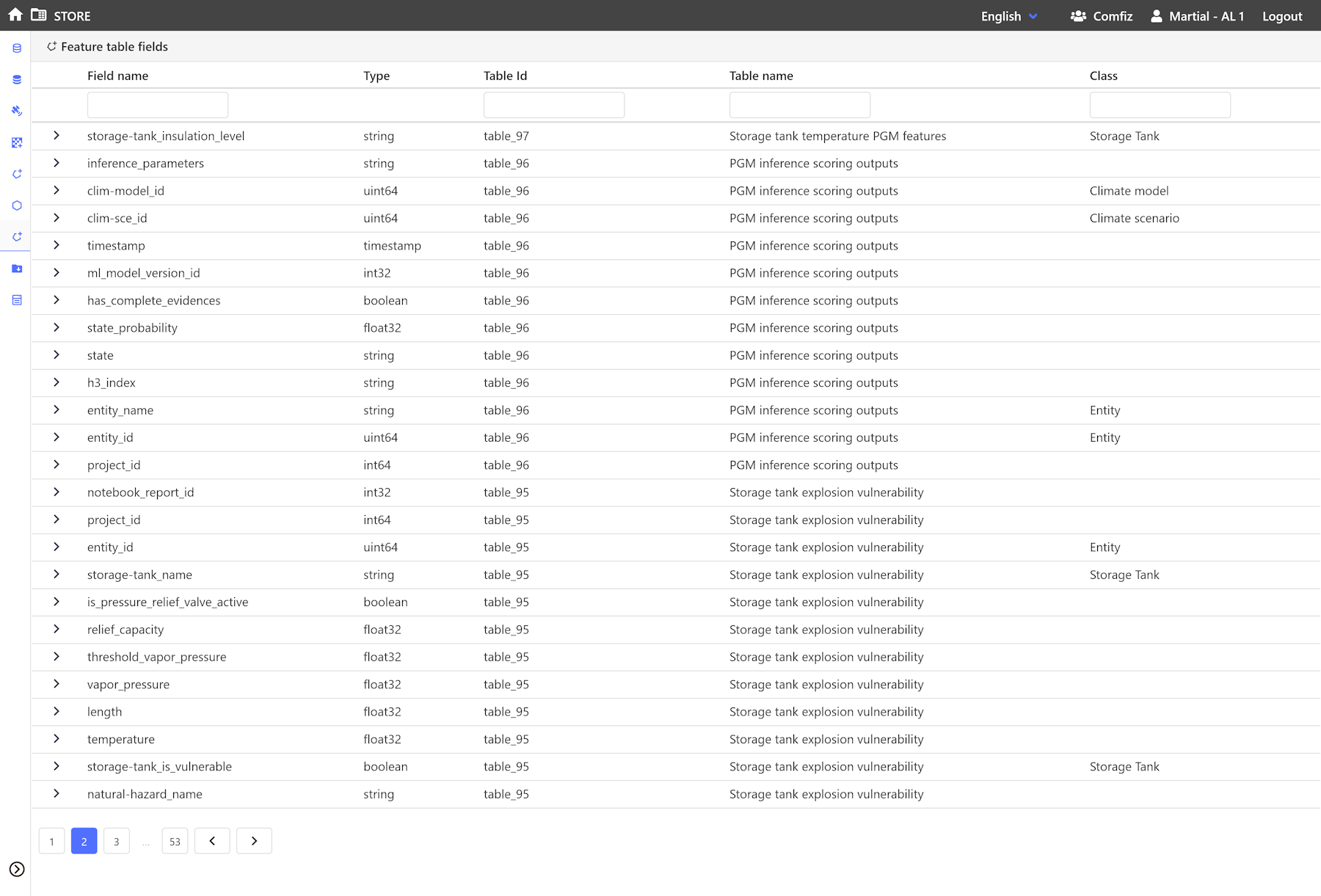Go to the previous page arrow
Screen dimensions: 1321x896
[x=212, y=841]
